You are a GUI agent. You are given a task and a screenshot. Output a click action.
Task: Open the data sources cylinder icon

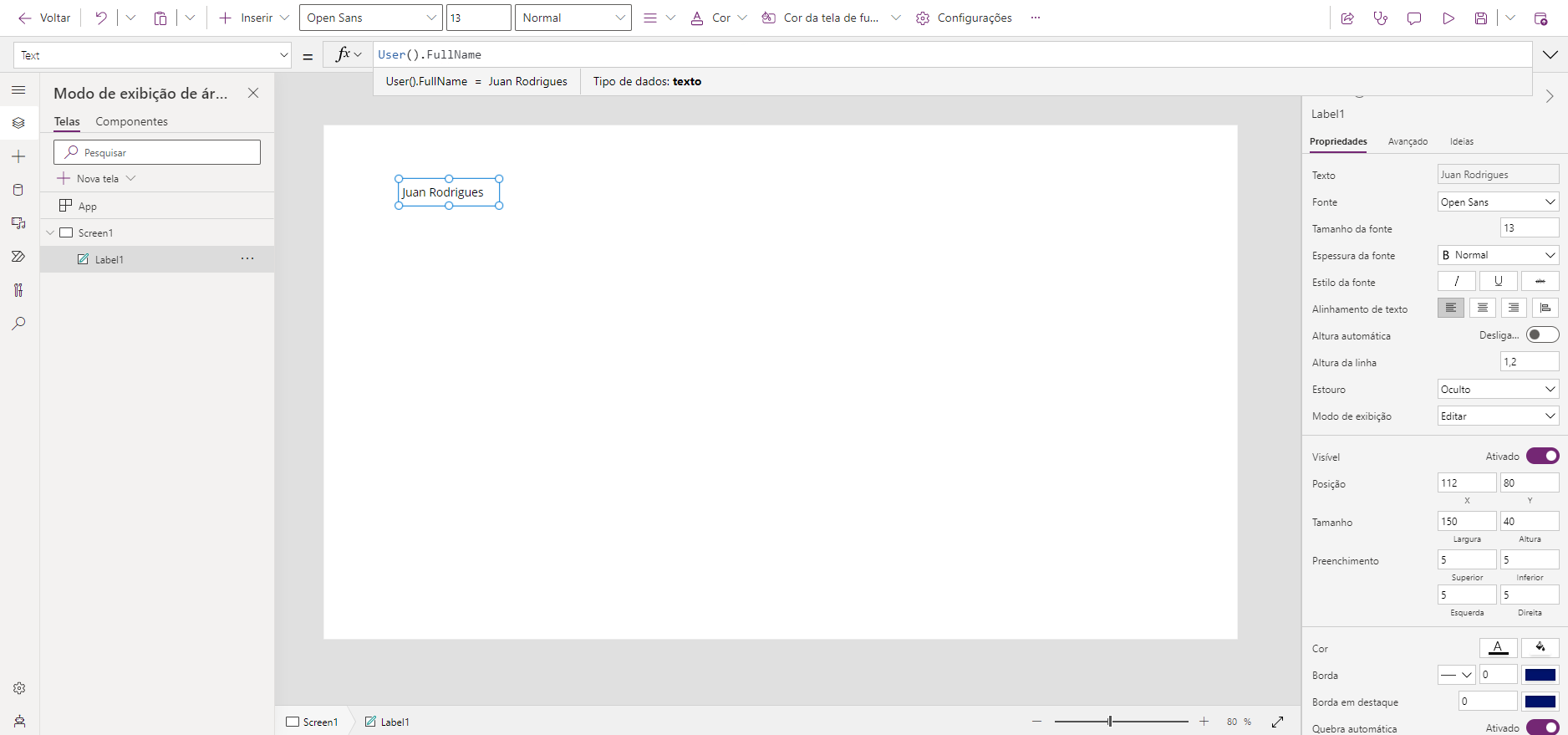click(x=18, y=190)
